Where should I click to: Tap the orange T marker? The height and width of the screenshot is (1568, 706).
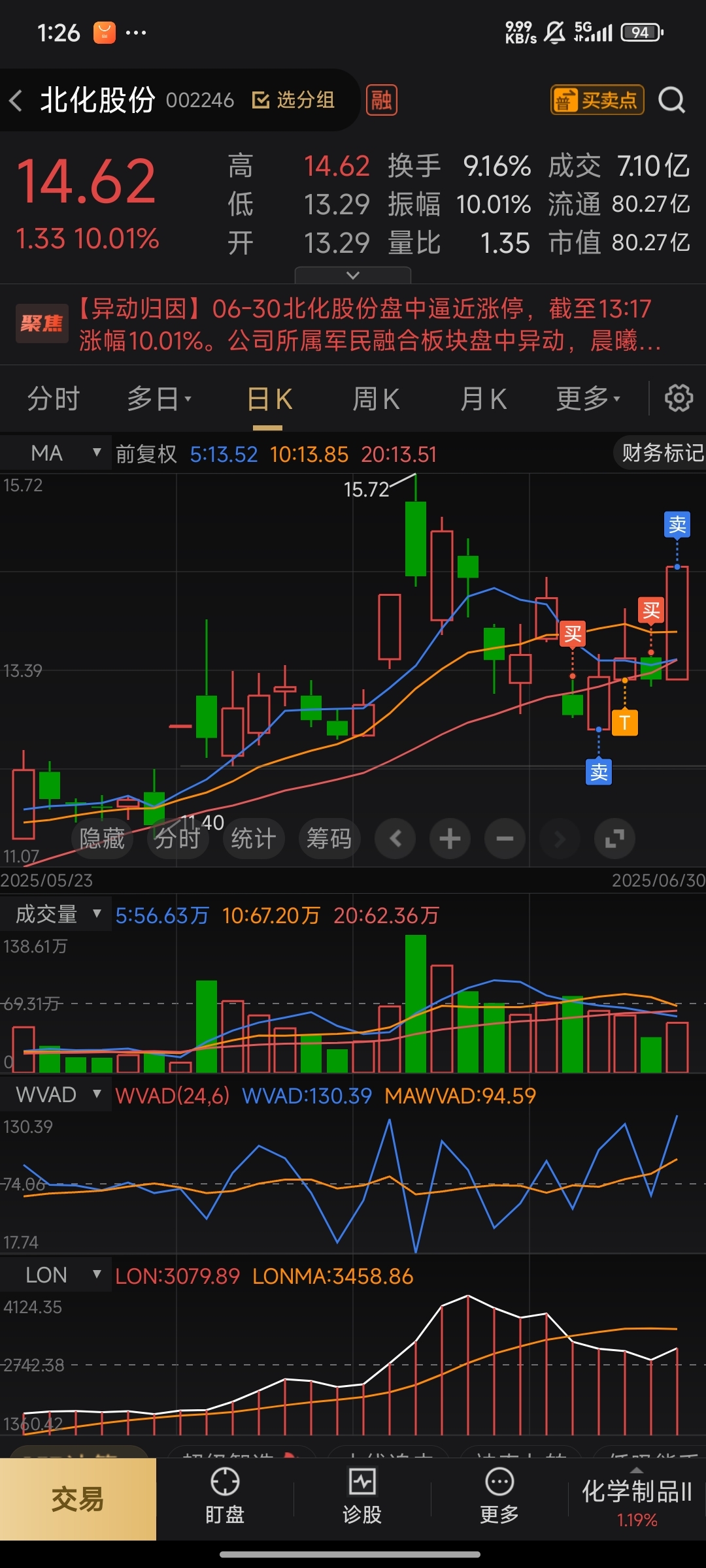pos(625,722)
